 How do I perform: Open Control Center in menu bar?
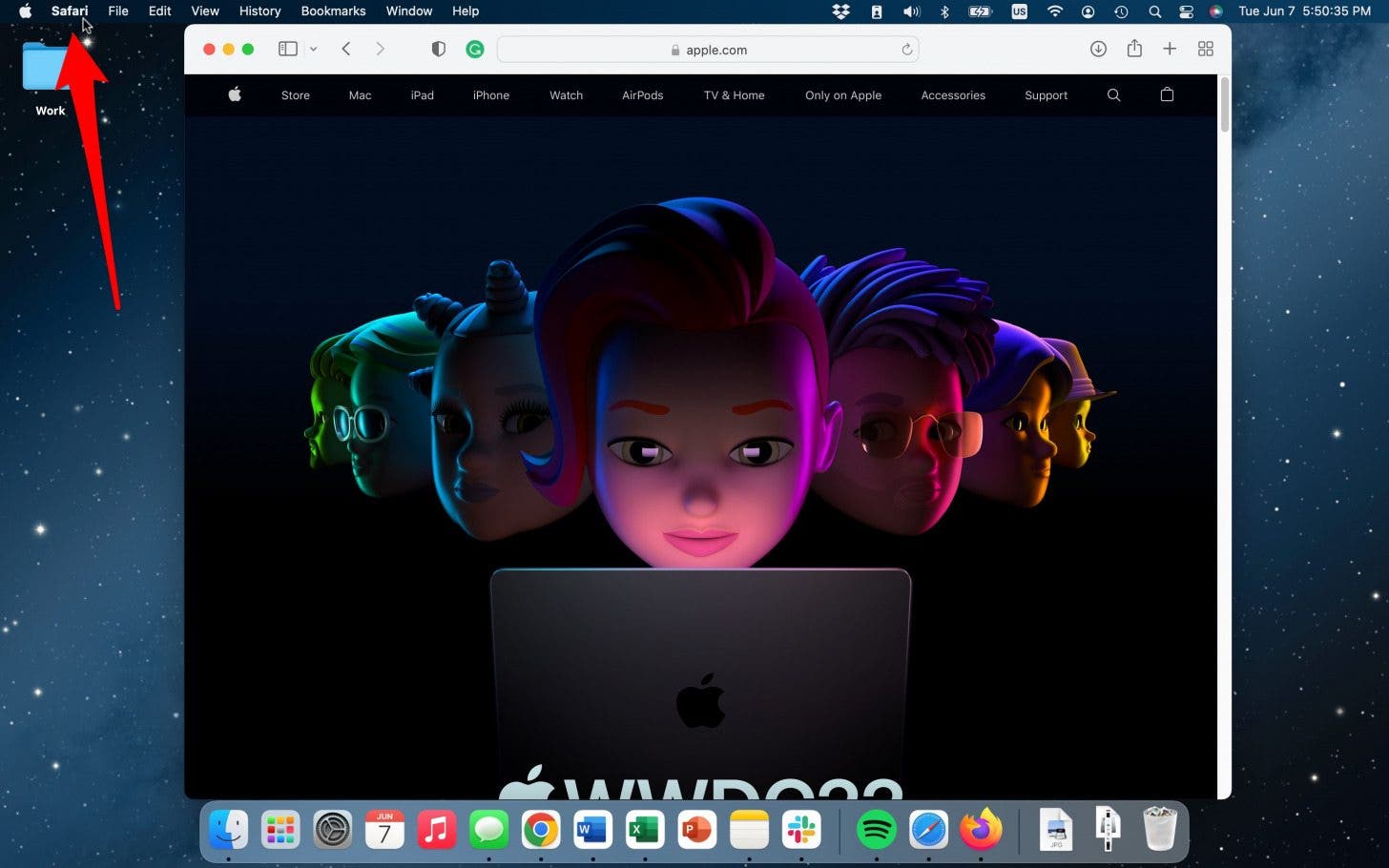click(1186, 11)
